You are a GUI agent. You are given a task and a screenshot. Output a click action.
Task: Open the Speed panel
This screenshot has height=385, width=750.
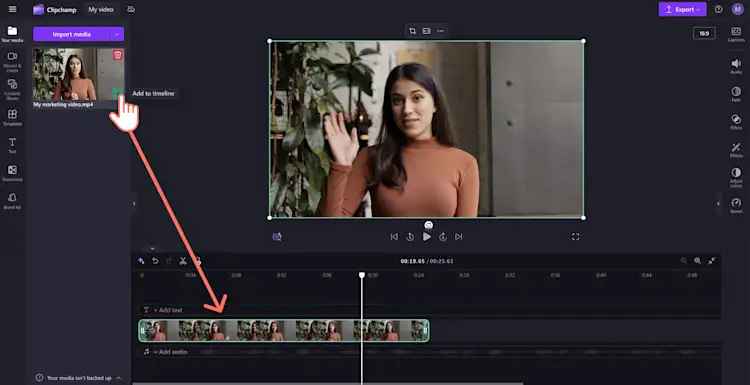coord(736,205)
